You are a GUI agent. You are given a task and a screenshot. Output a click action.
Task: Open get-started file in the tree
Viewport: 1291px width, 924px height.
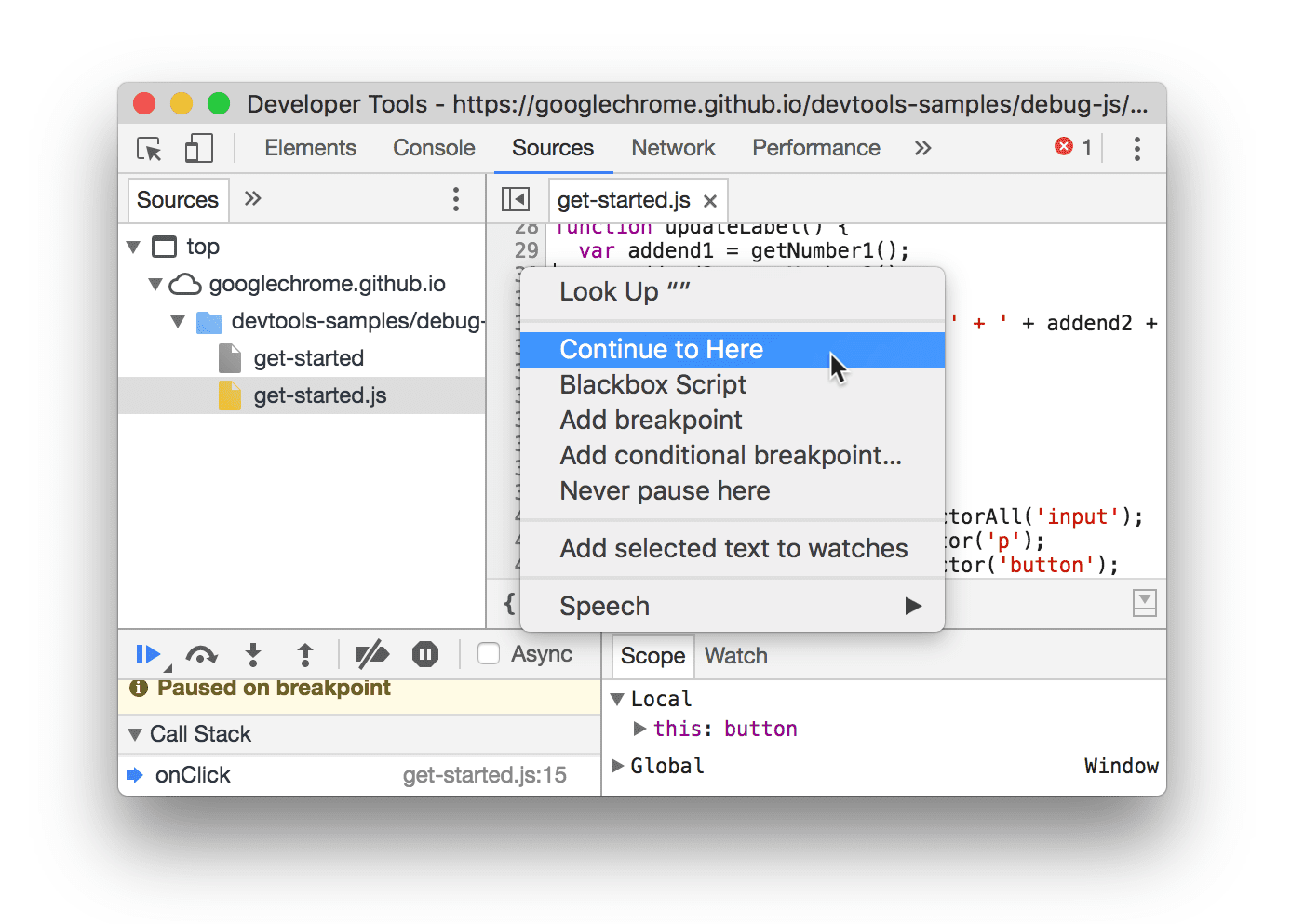pos(308,358)
